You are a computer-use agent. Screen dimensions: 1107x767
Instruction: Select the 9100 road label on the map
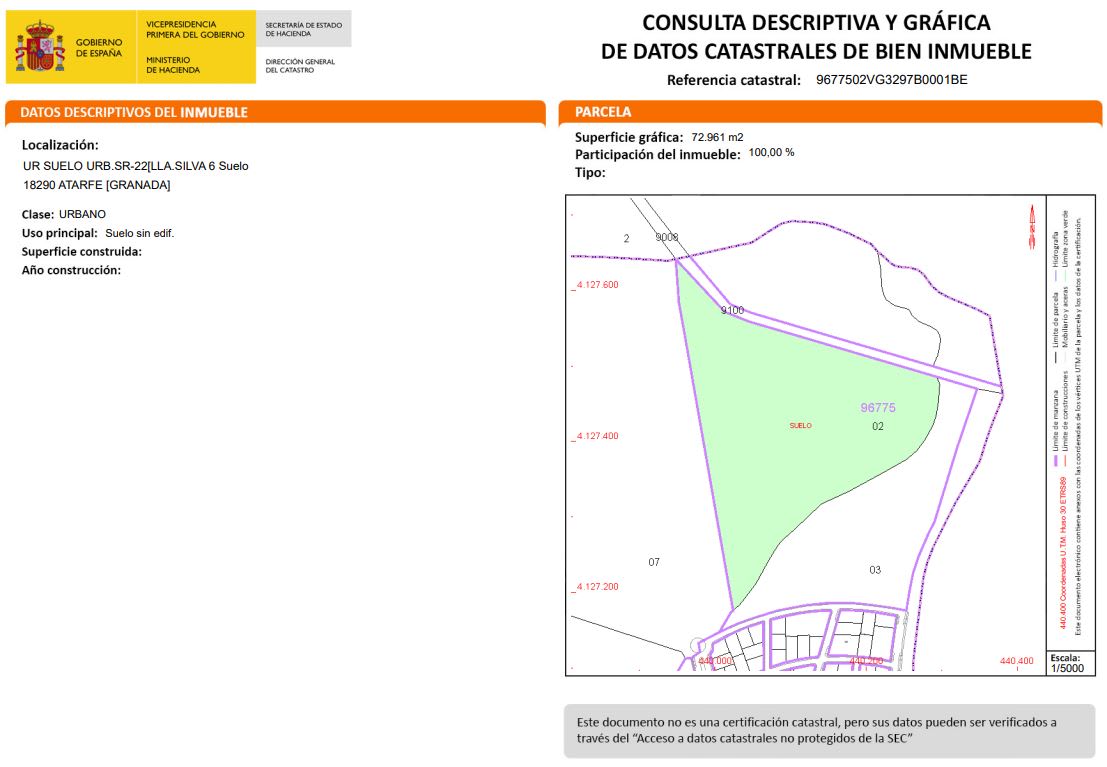(732, 311)
